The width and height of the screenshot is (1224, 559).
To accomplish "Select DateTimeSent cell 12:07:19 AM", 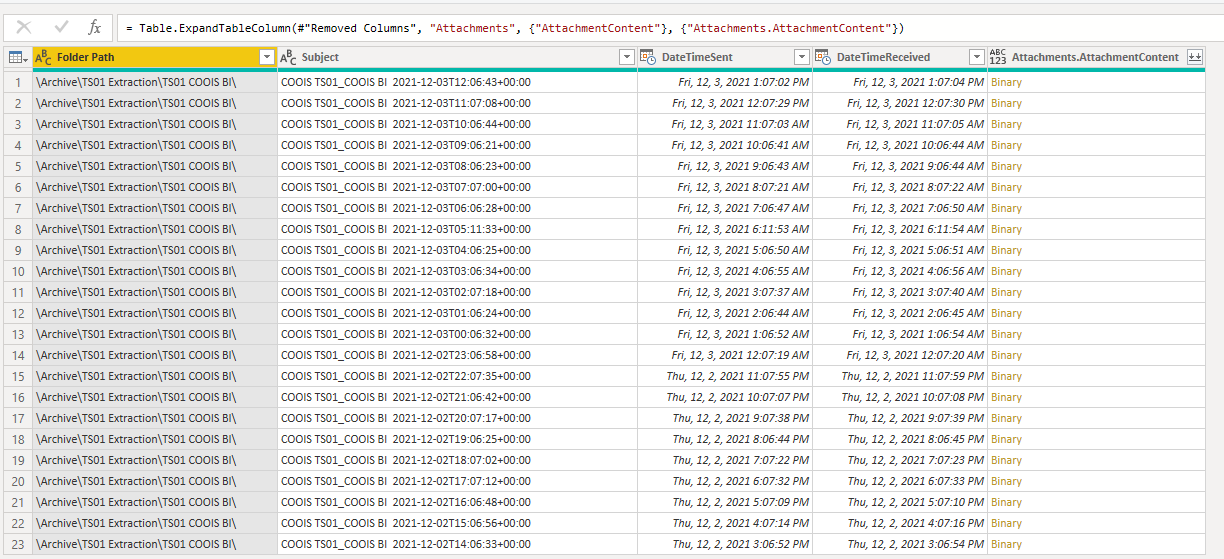I will click(x=725, y=356).
